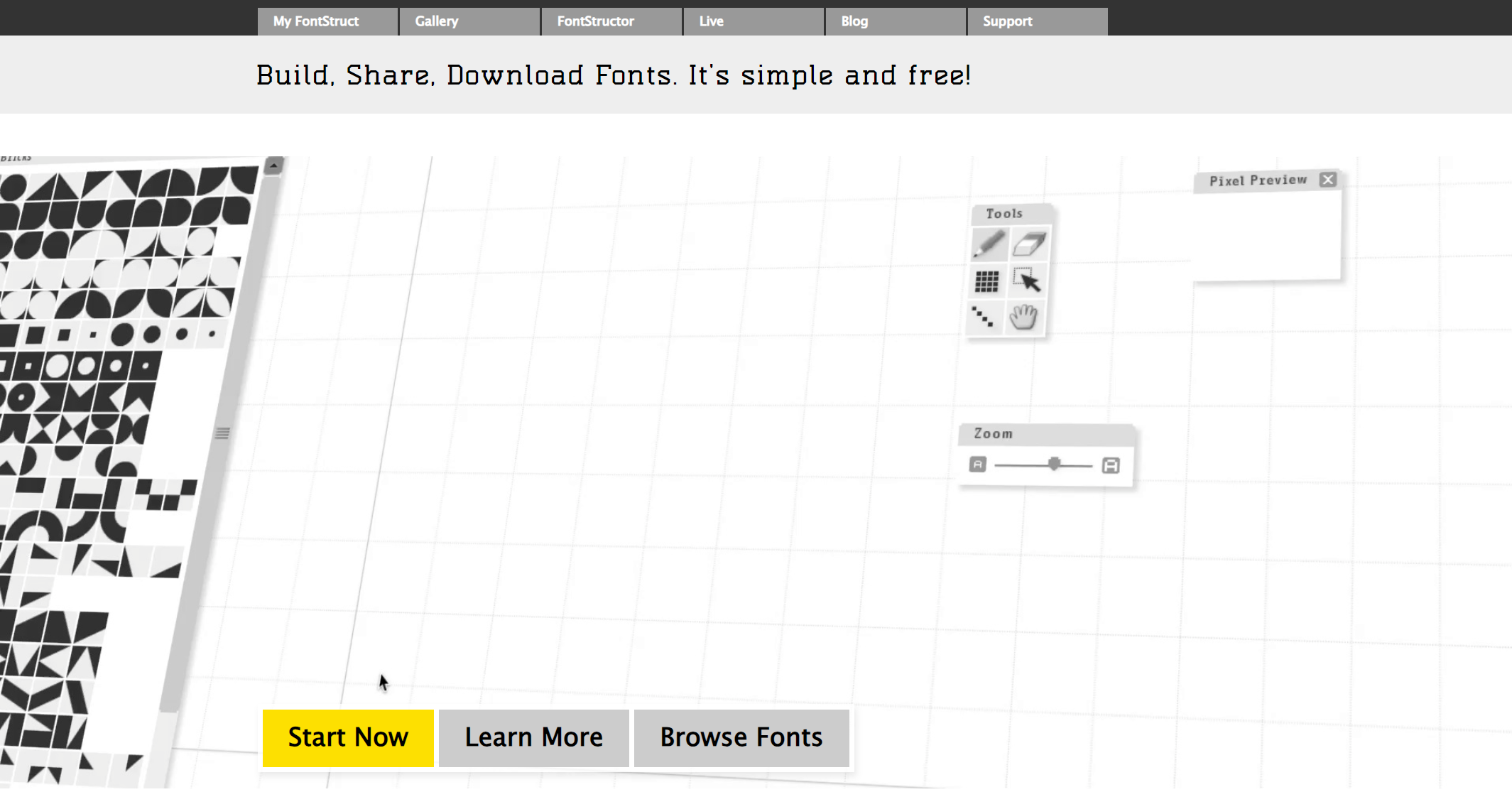Click the large zoom-in 'A' icon
Screen dimensions: 1512x792
[1111, 465]
